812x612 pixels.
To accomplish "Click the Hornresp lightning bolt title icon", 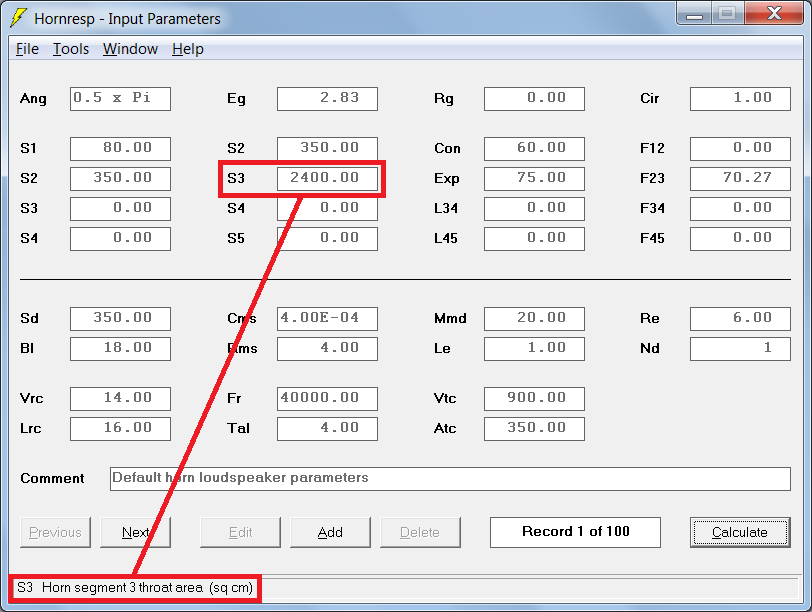I will pos(18,18).
